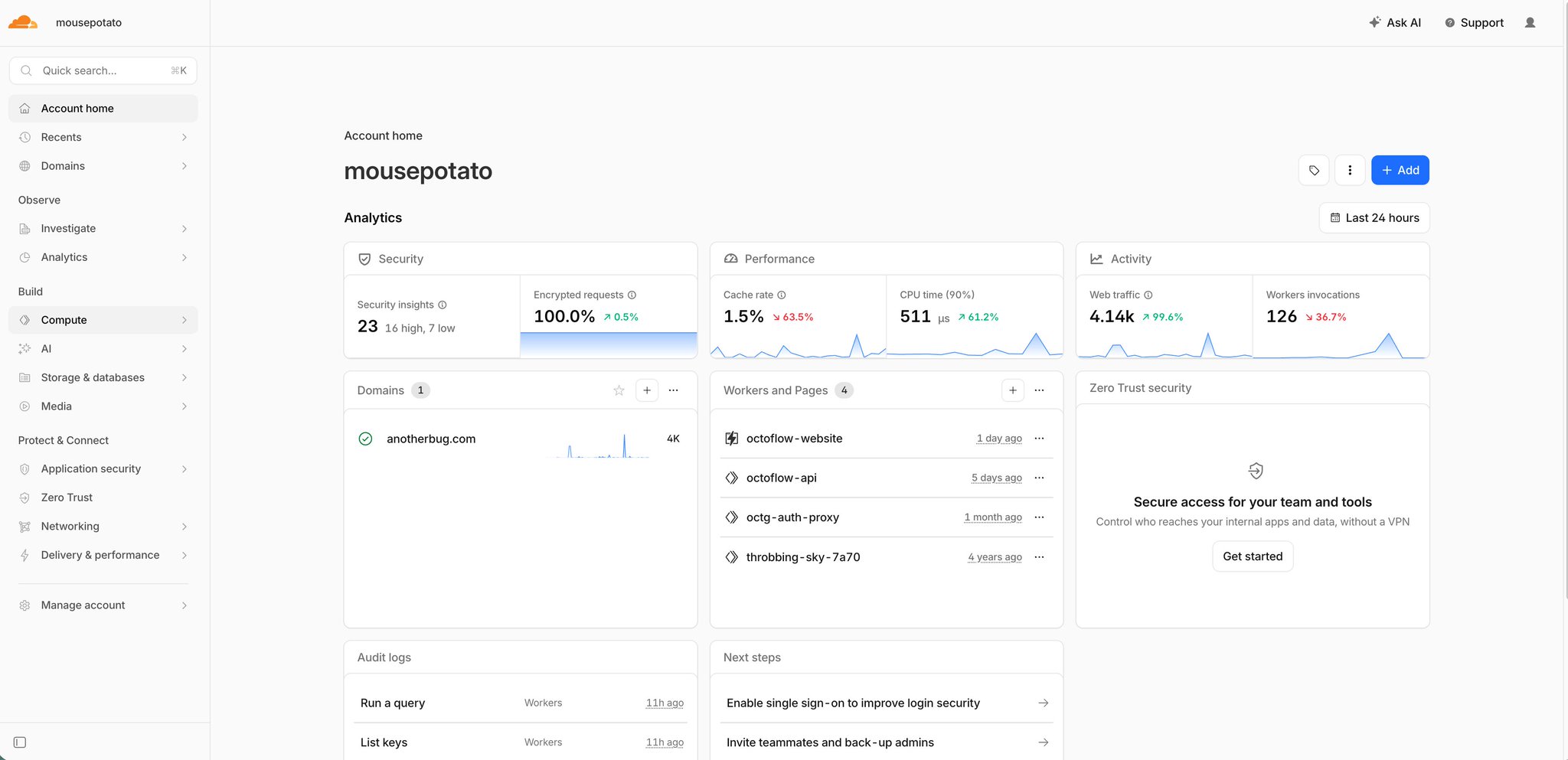Click the Get started button

tap(1253, 556)
